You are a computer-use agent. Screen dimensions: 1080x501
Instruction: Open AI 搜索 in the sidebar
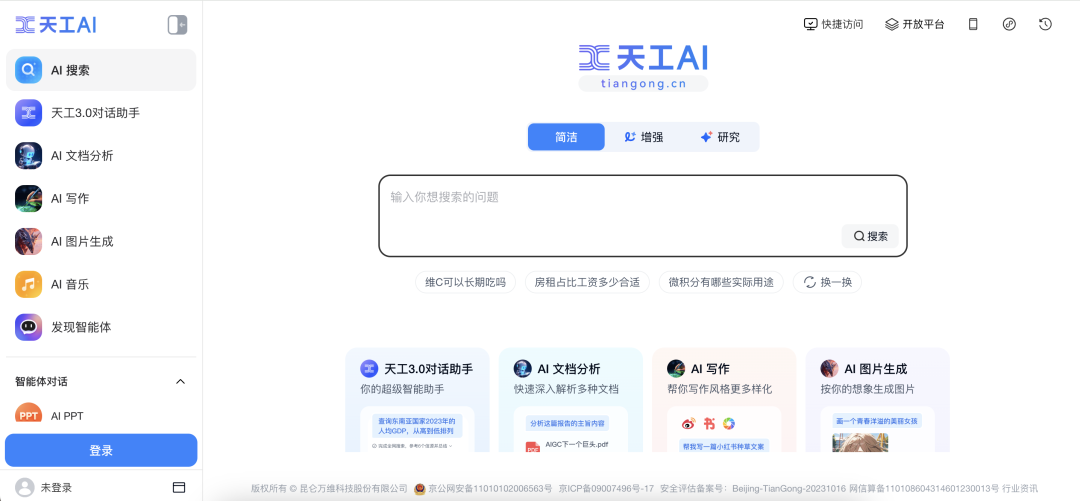click(101, 70)
